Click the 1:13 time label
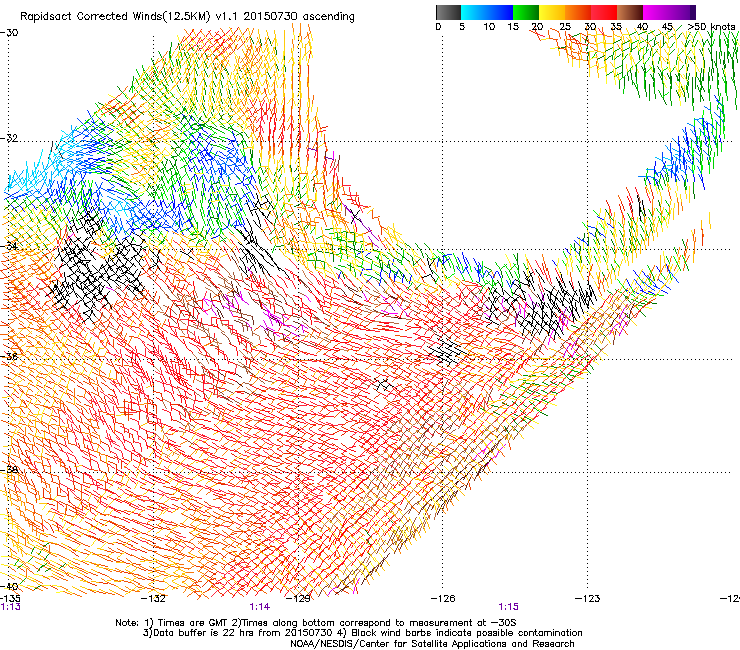The width and height of the screenshot is (740, 650). (10, 607)
